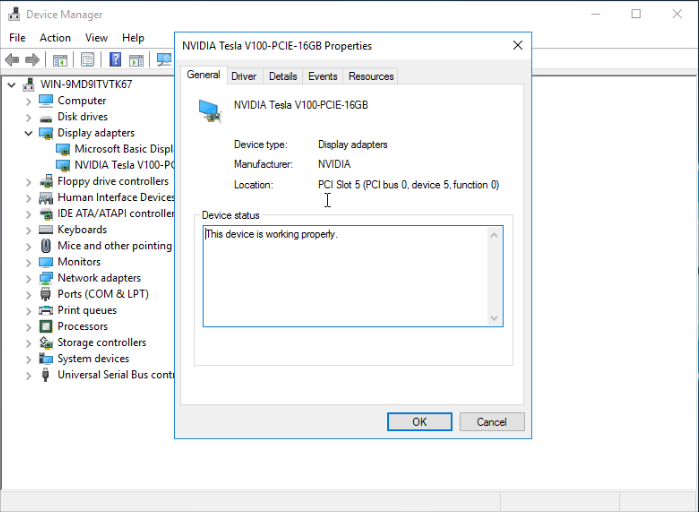This screenshot has width=699, height=512.
Task: Collapse the WIN-9MD9ITVTK67 root node
Action: (x=11, y=84)
